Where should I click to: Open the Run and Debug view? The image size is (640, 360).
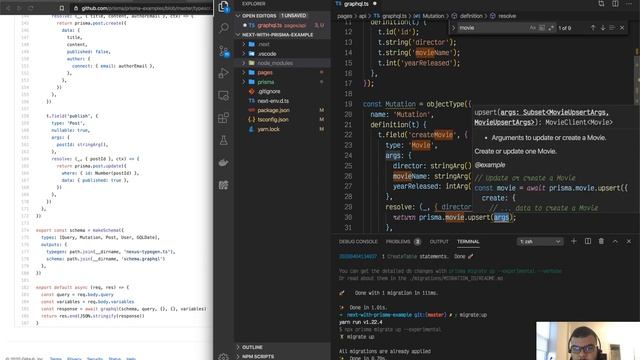[x=224, y=73]
